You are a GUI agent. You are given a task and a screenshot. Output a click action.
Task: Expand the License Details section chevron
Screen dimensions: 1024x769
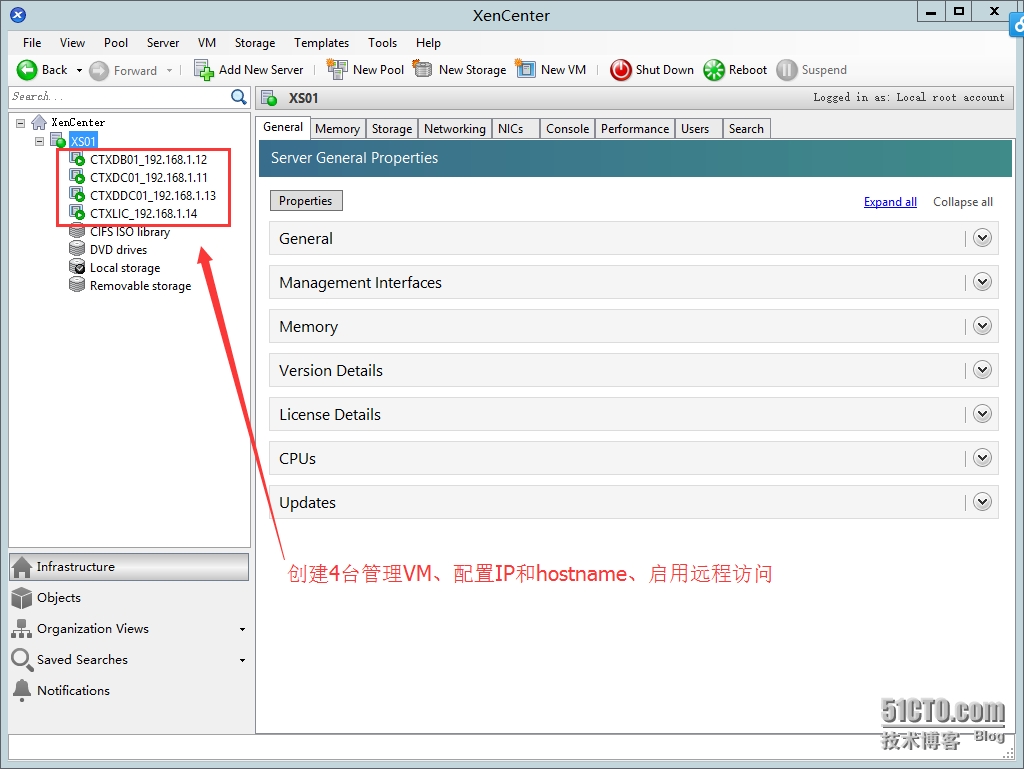982,414
